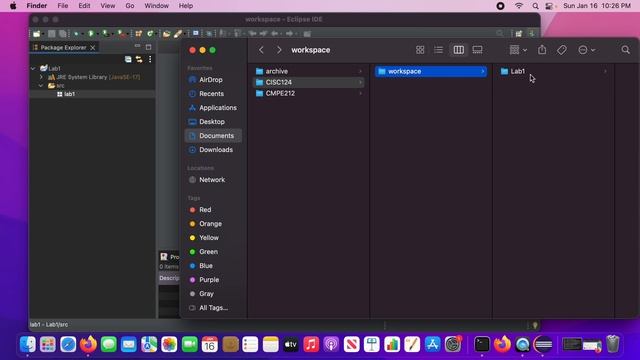Click the Wi-Fi status icon
The width and height of the screenshot is (640, 360).
point(519,6)
